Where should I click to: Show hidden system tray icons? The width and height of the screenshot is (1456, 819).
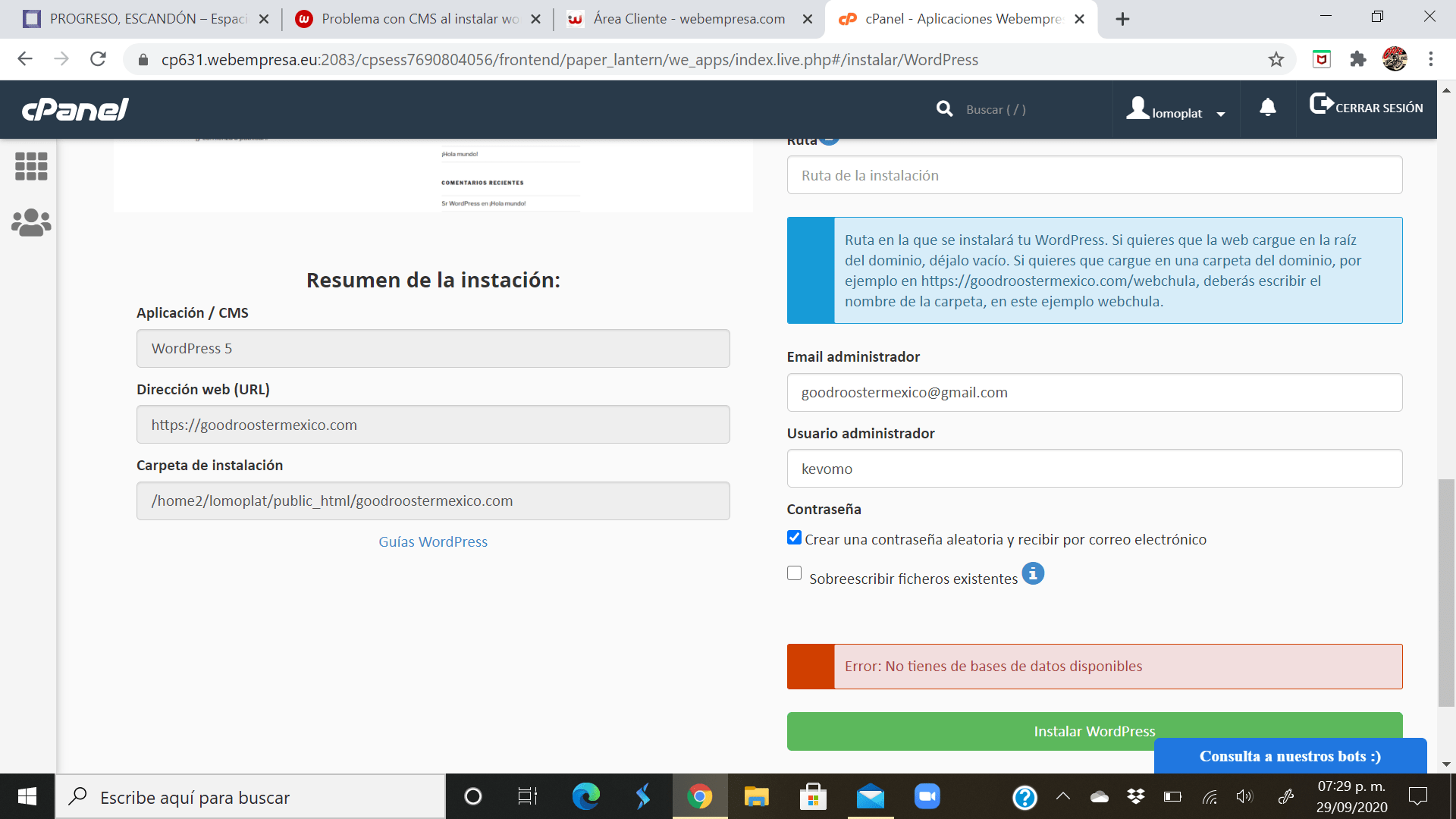[1062, 796]
